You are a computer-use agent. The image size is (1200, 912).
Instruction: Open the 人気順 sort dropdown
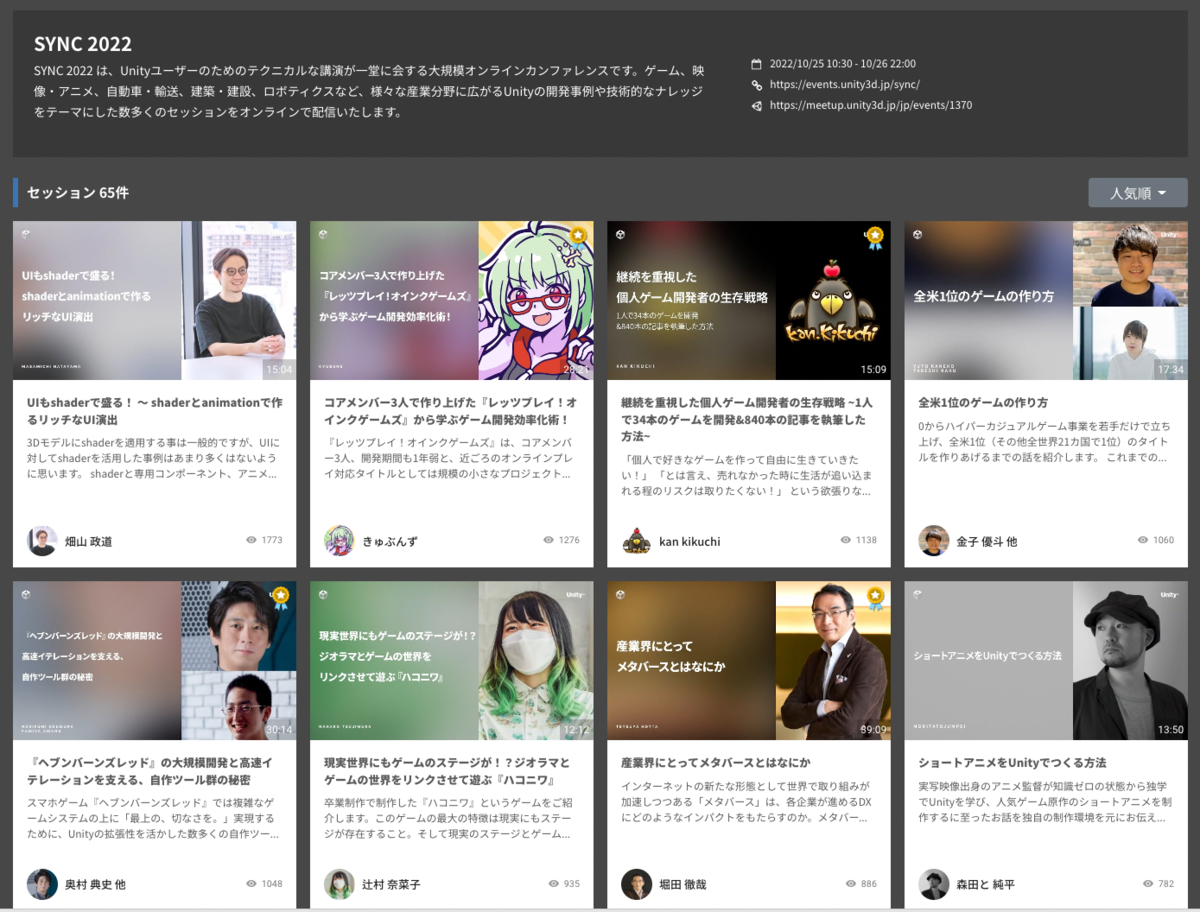click(x=1140, y=192)
